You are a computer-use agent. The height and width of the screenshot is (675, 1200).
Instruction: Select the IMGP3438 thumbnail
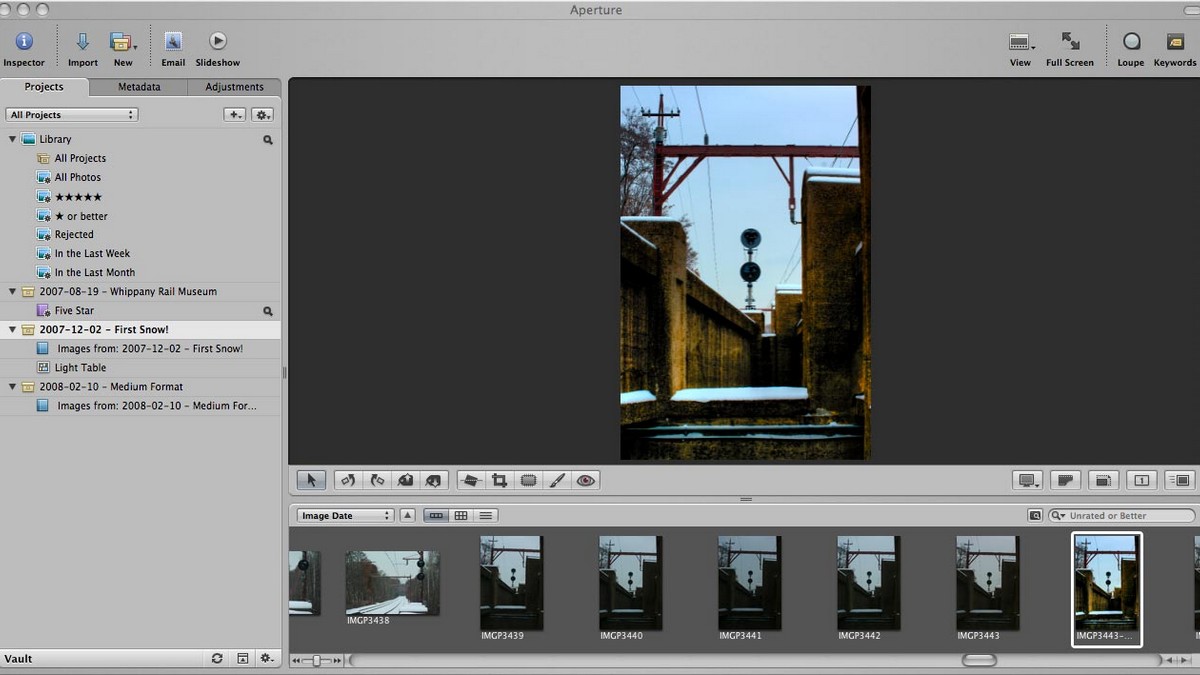[x=392, y=582]
